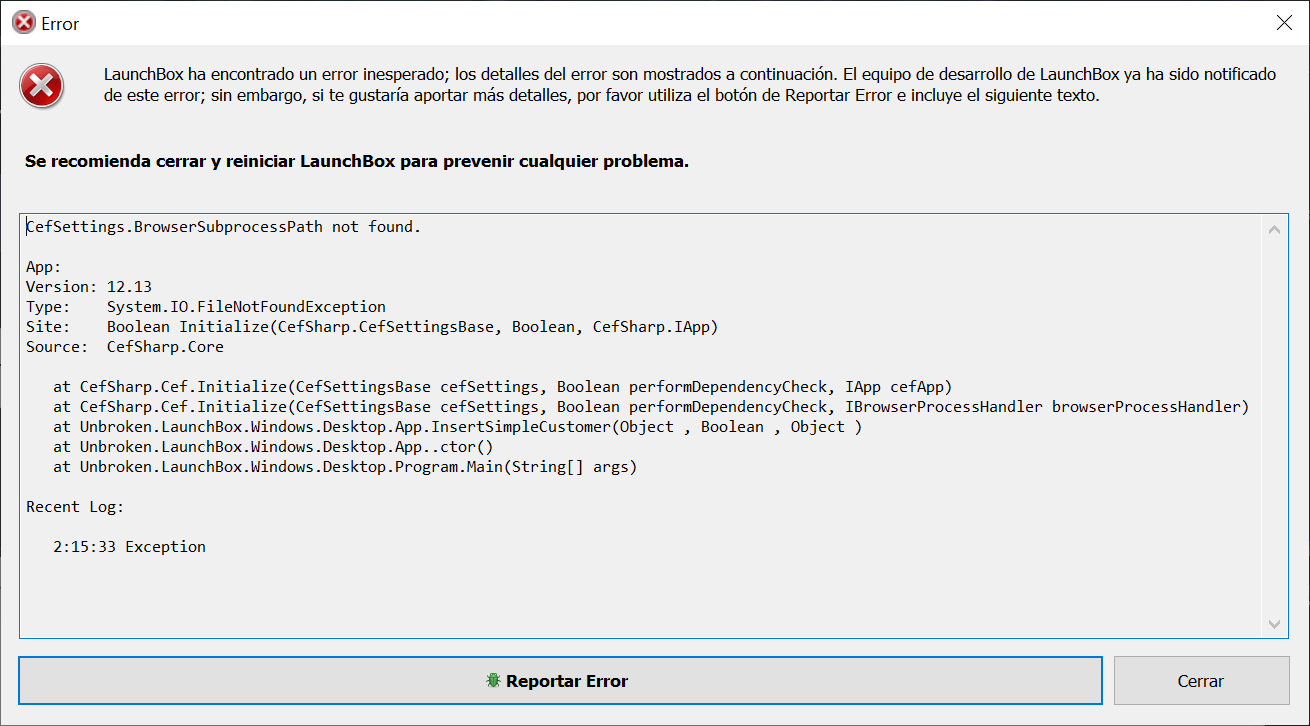
Task: Click the bold "Se recomienda cerrar y reiniciar" message
Action: click(x=357, y=161)
